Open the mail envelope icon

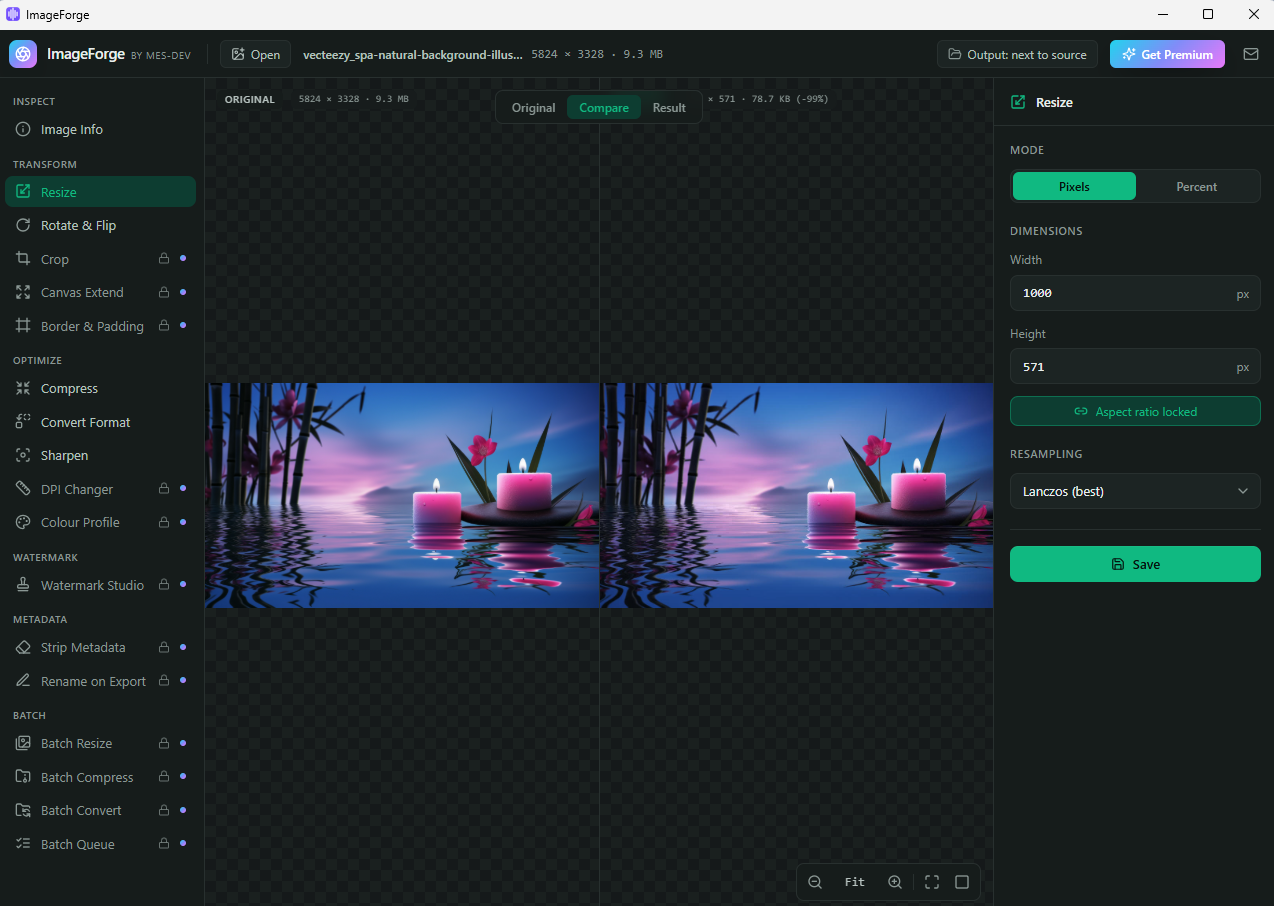point(1251,54)
